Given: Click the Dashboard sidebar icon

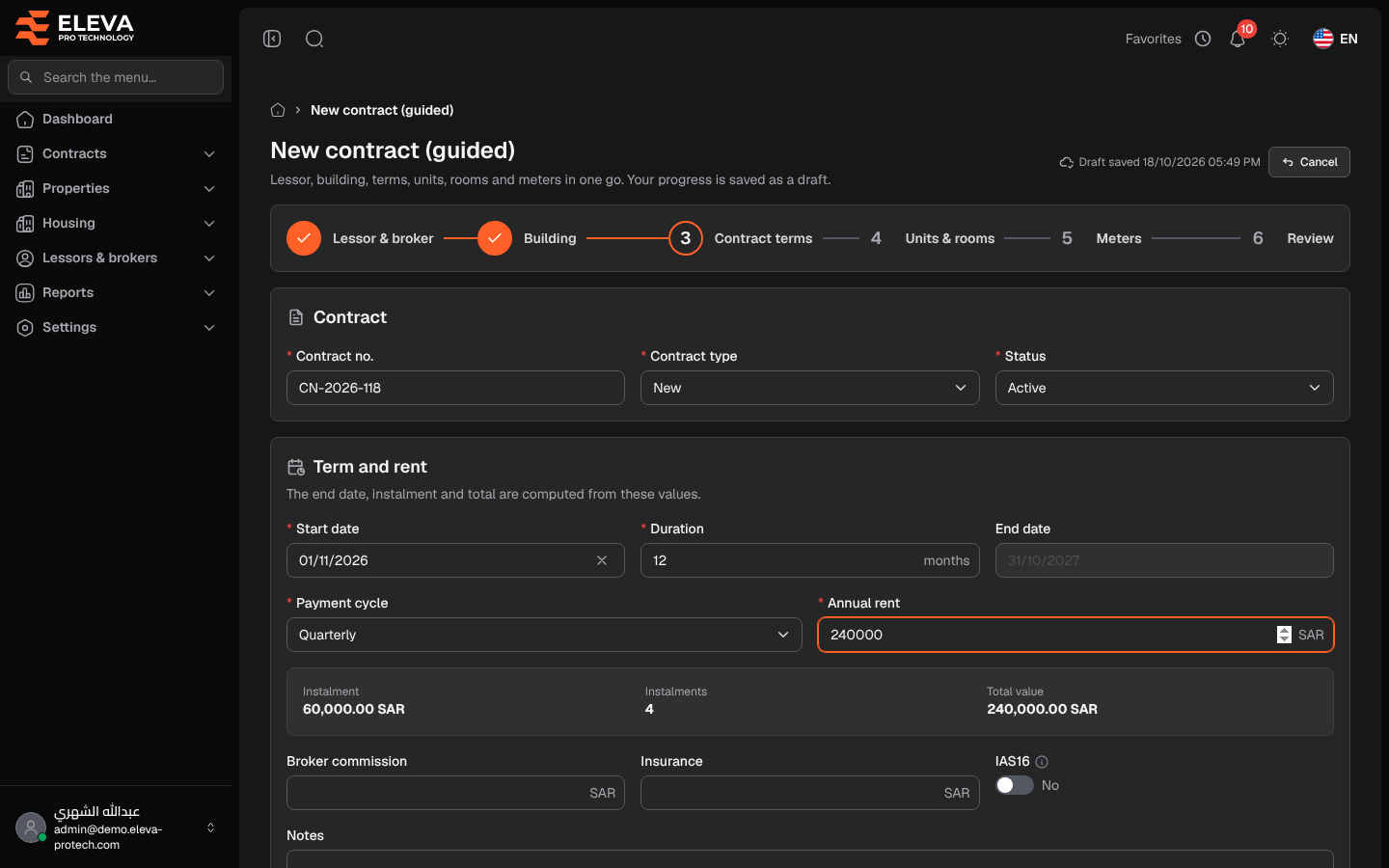Looking at the screenshot, I should coord(25,120).
